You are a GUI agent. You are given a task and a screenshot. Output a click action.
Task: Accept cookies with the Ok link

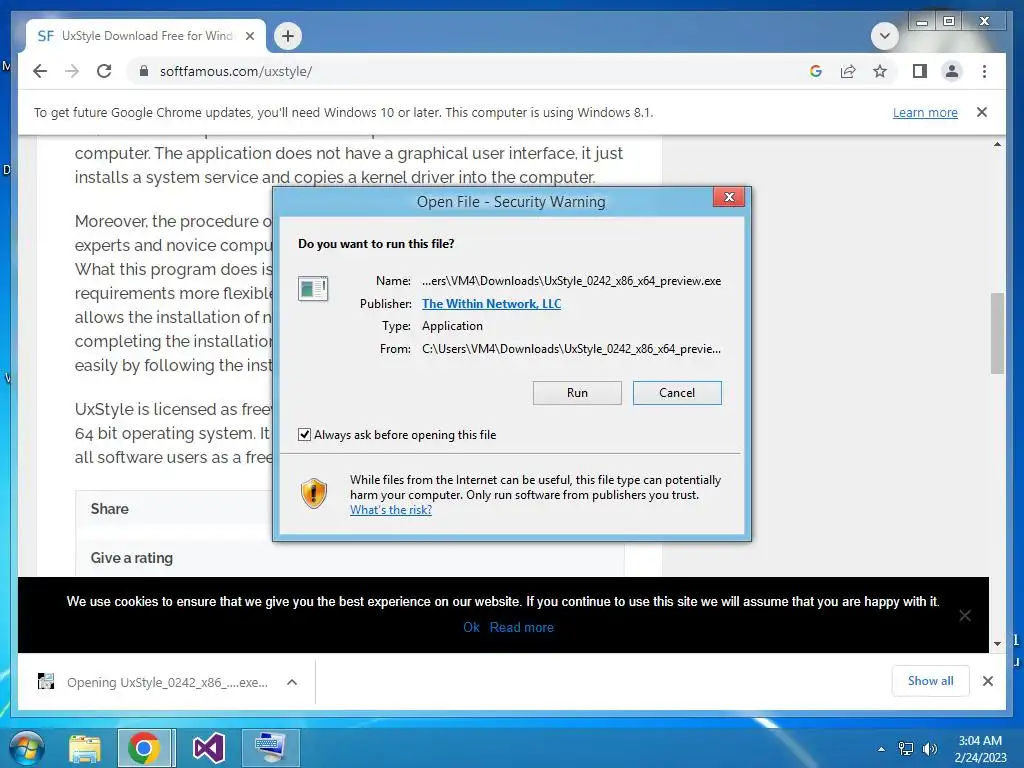point(472,627)
